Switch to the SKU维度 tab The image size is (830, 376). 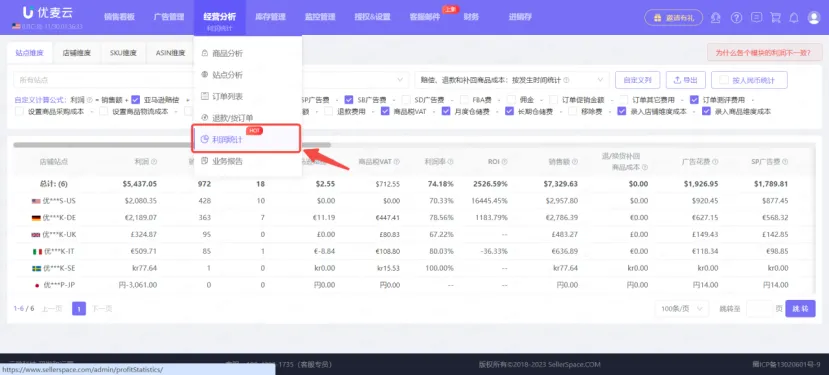123,53
